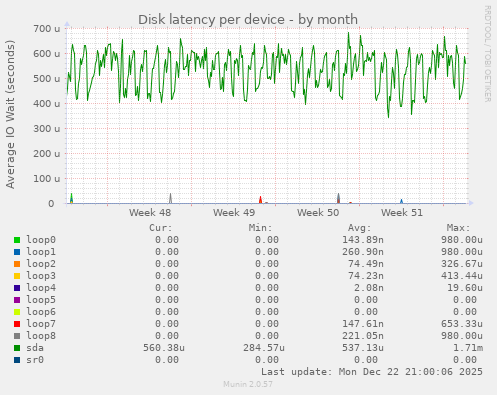The height and width of the screenshot is (395, 497).
Task: Select the loop6 legend label
Action: (x=41, y=312)
